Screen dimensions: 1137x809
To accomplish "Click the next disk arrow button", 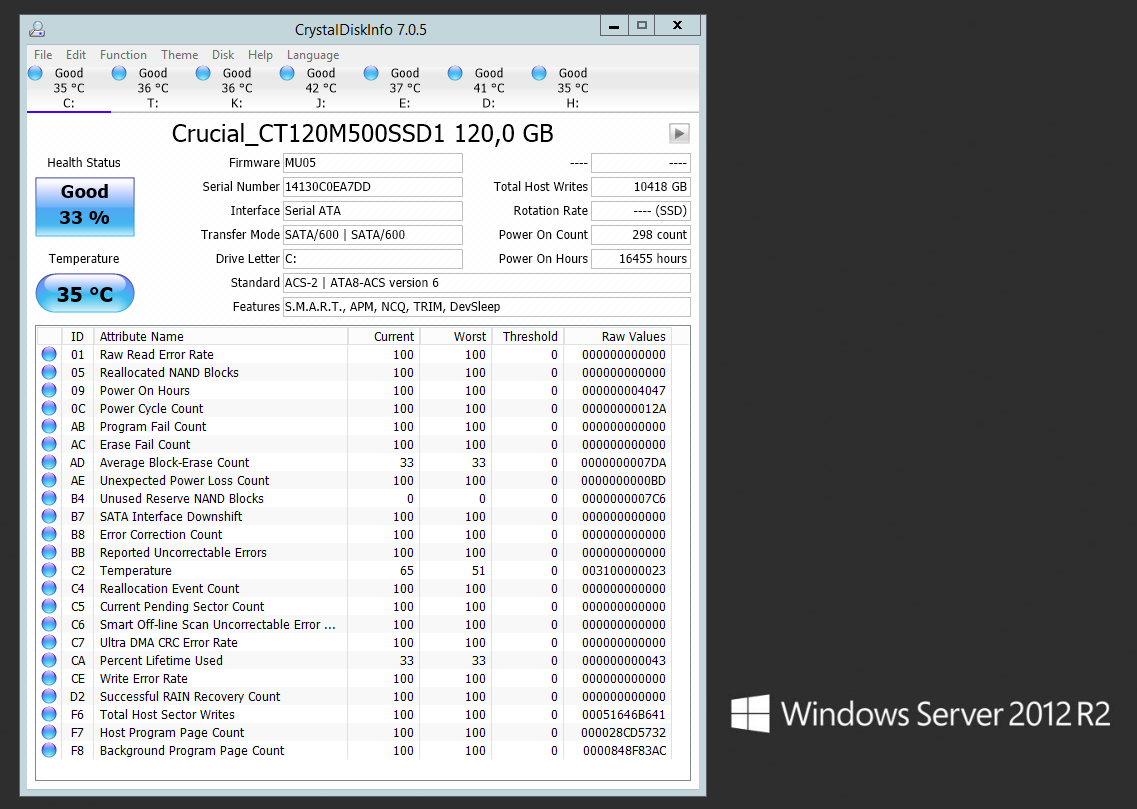I will pos(679,134).
